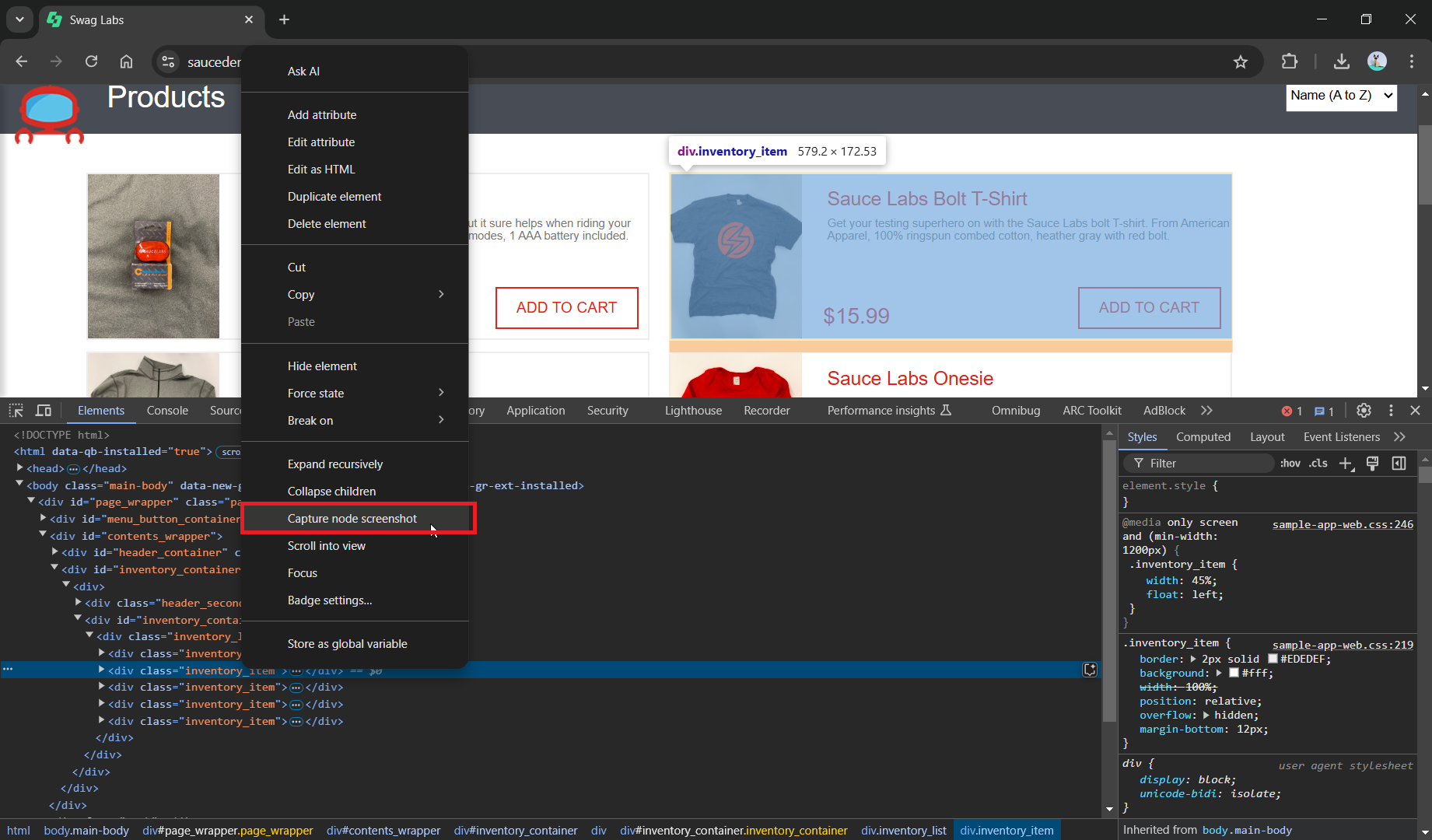Toggle the device toolbar emulation icon
Viewport: 1432px width, 840px height.
(44, 410)
